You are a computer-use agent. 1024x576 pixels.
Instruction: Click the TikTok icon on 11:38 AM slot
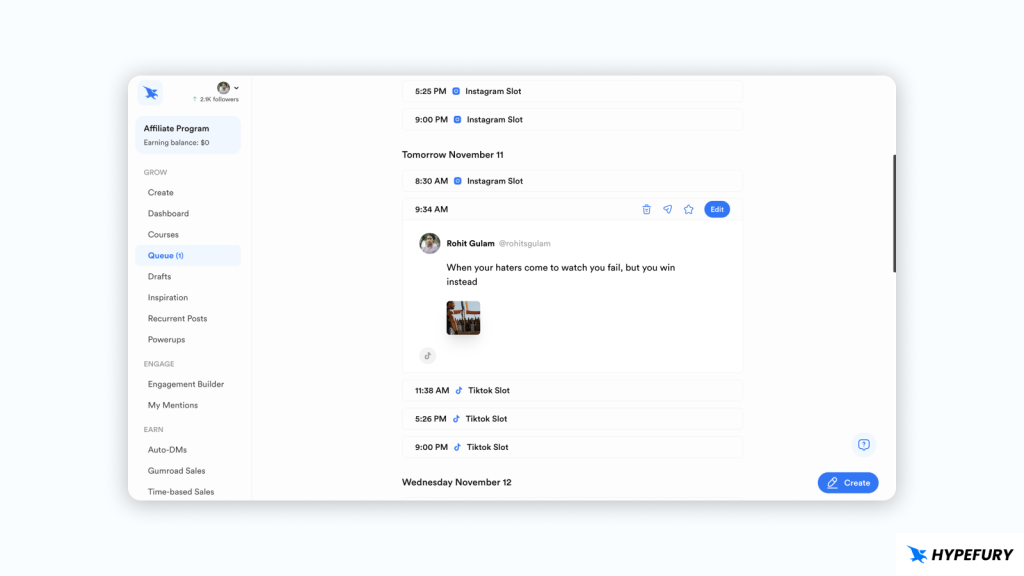459,390
